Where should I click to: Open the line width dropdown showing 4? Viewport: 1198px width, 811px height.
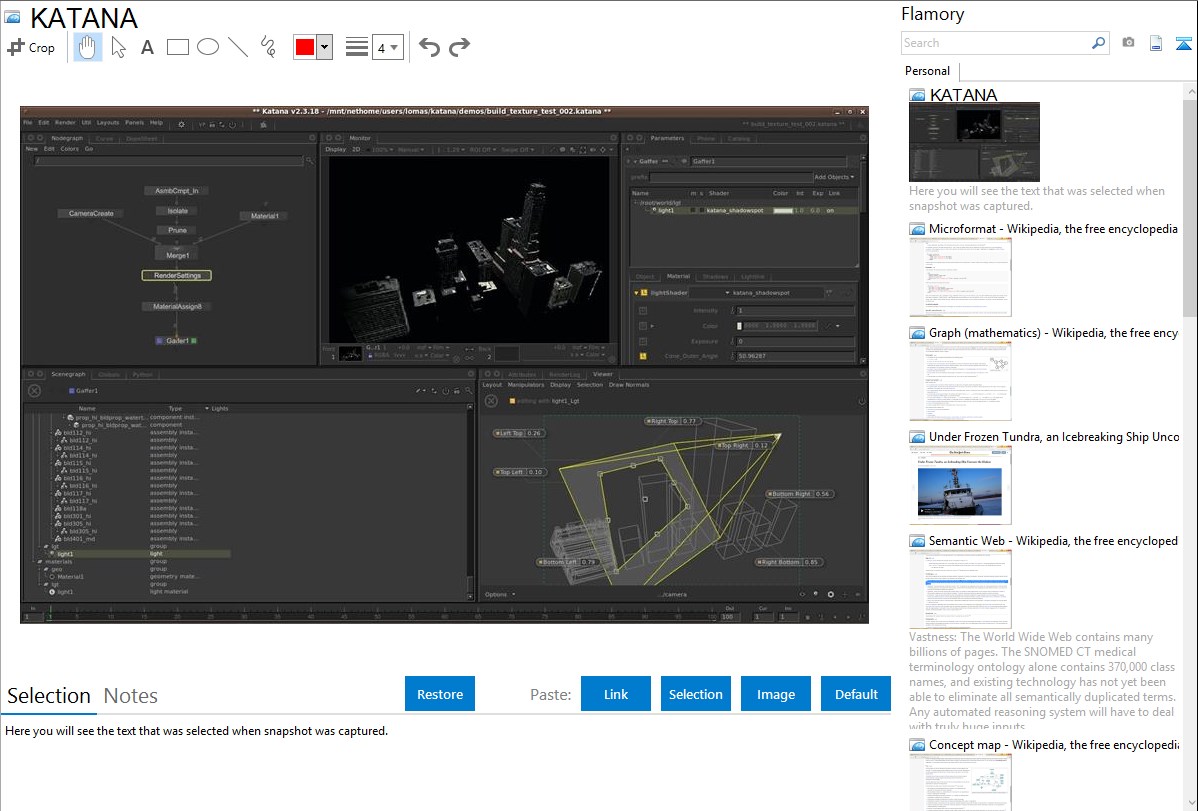point(387,47)
